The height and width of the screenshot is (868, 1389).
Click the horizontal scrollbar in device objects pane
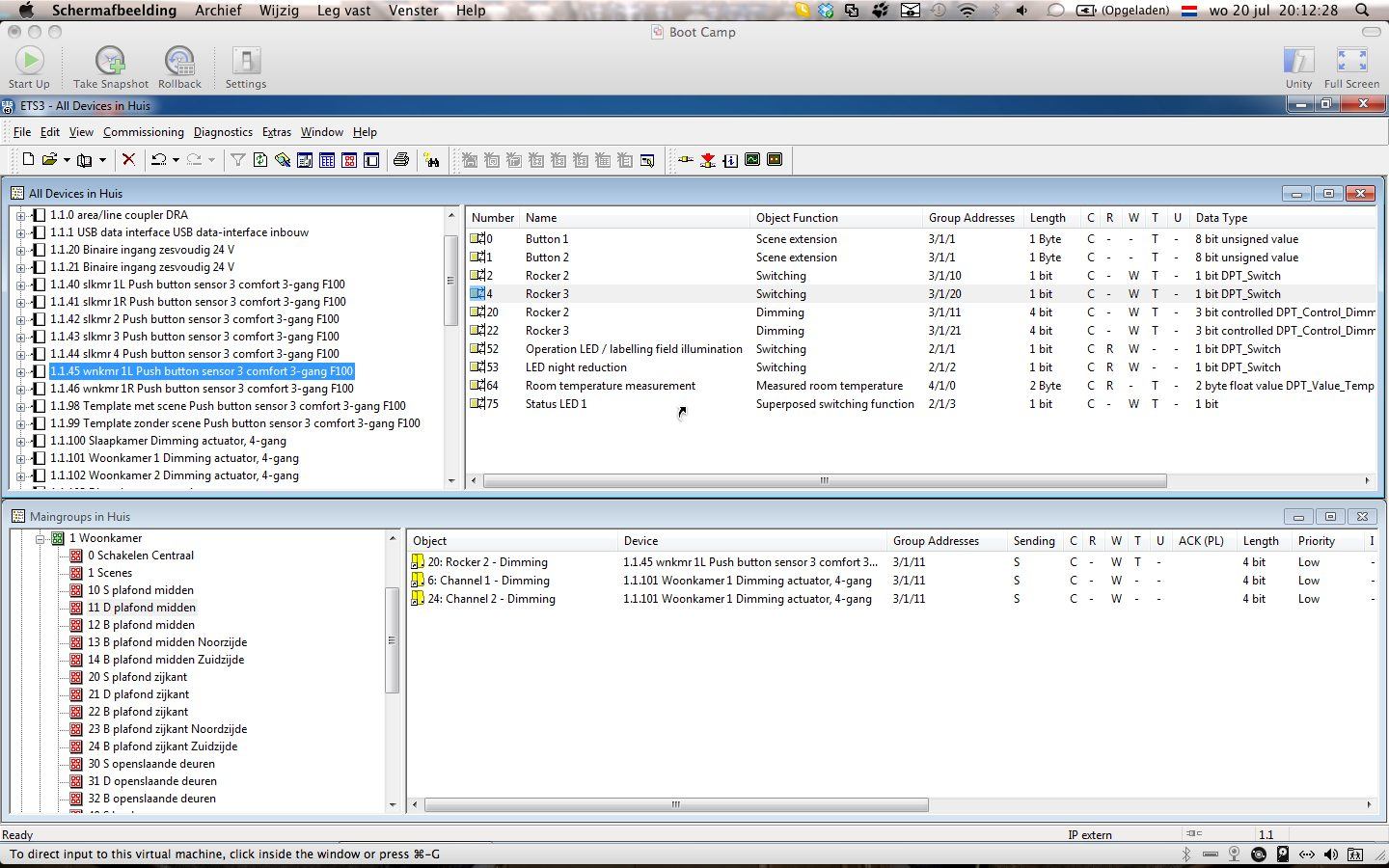(x=824, y=480)
